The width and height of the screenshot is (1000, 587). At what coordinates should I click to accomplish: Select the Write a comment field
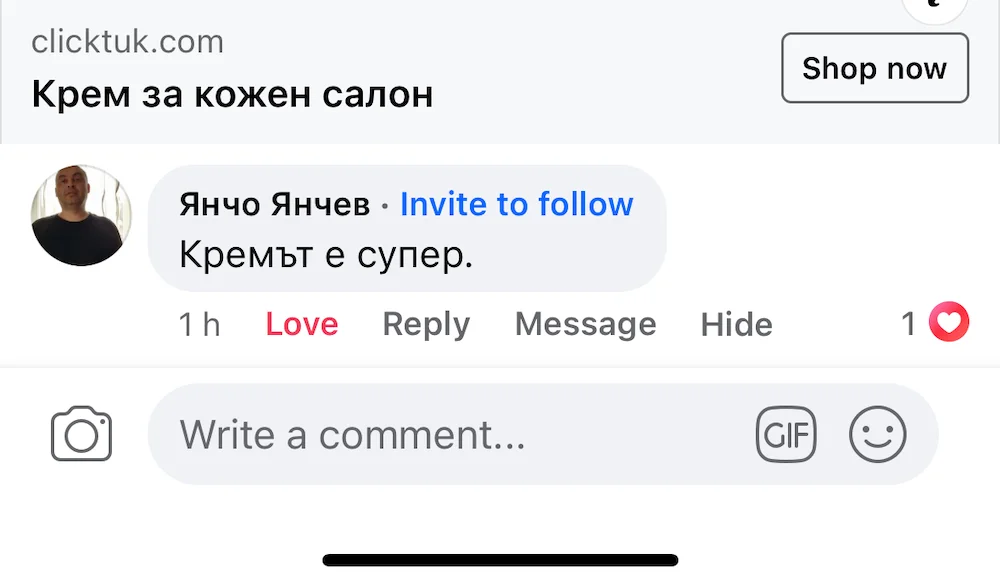pos(352,434)
